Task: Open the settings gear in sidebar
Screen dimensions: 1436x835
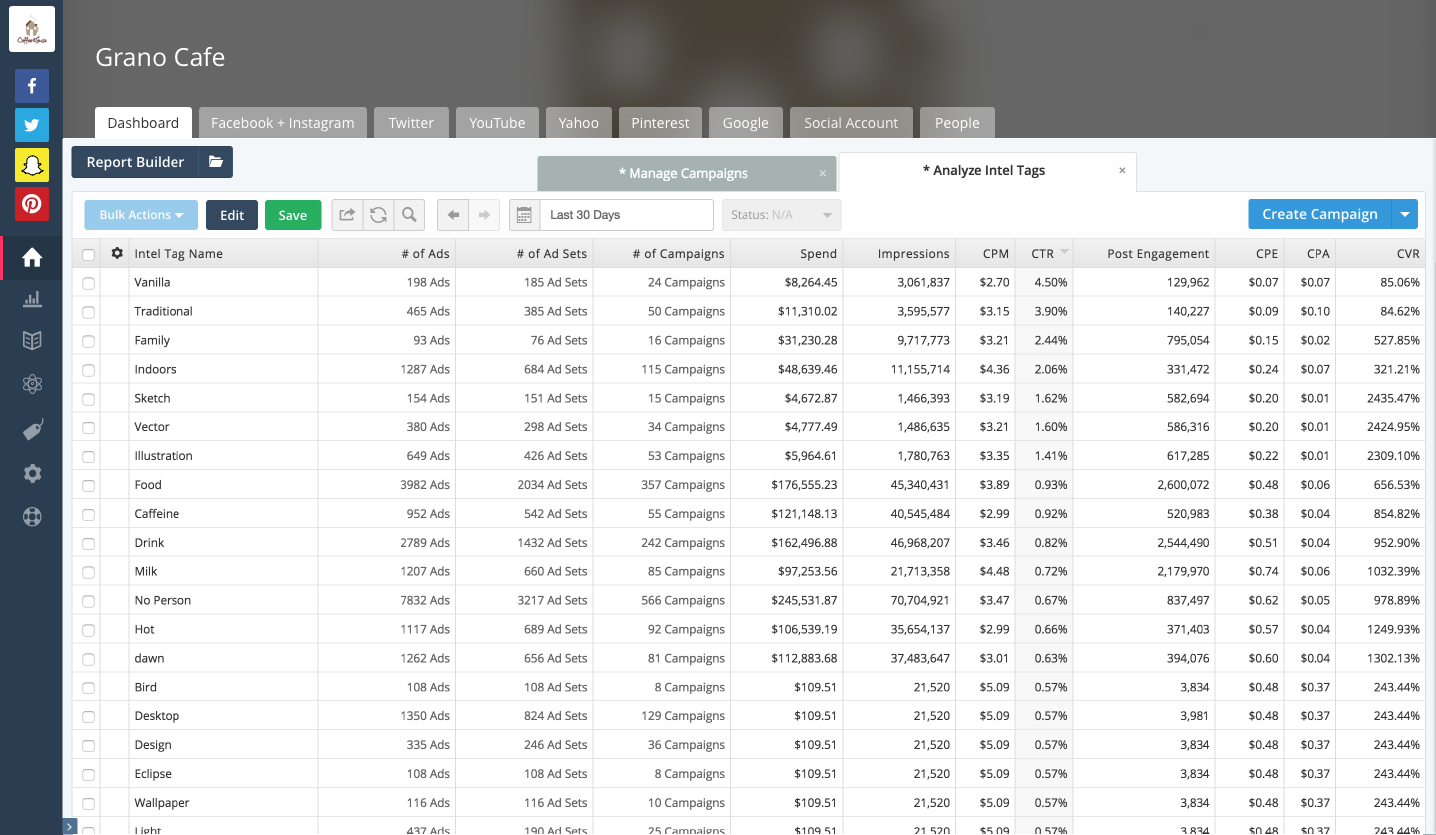Action: pyautogui.click(x=32, y=473)
